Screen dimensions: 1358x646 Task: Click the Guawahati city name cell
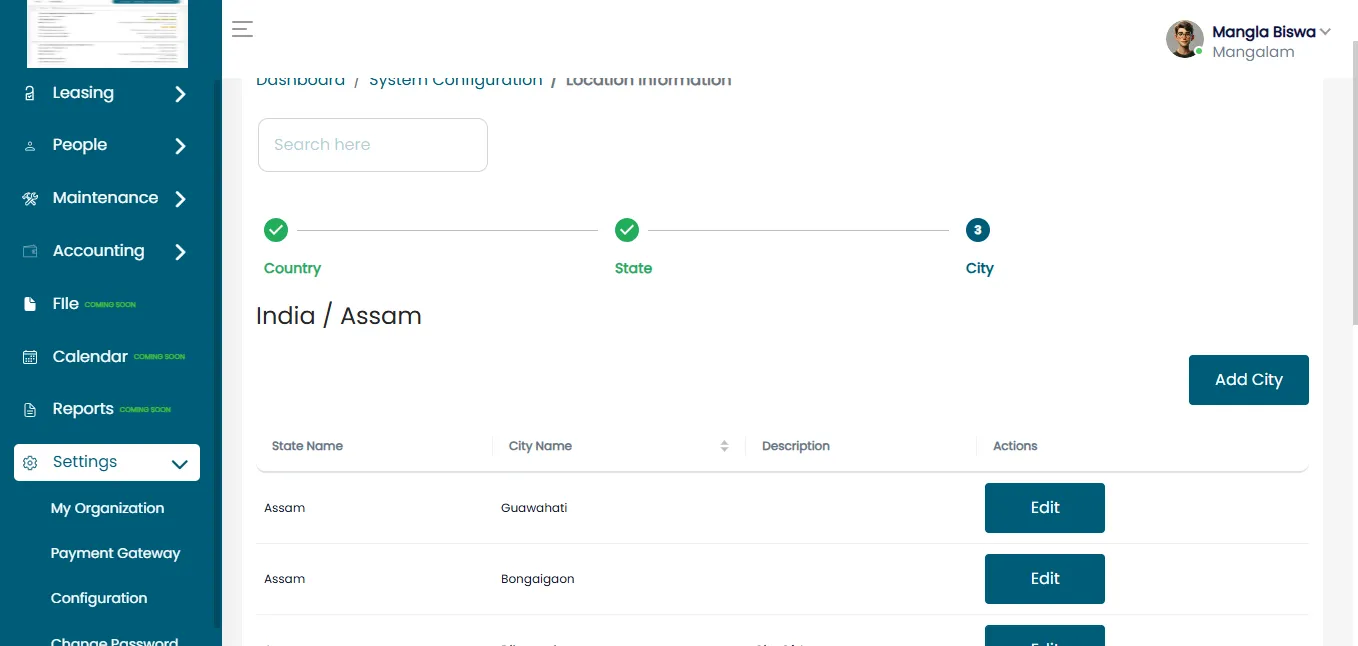tap(534, 508)
